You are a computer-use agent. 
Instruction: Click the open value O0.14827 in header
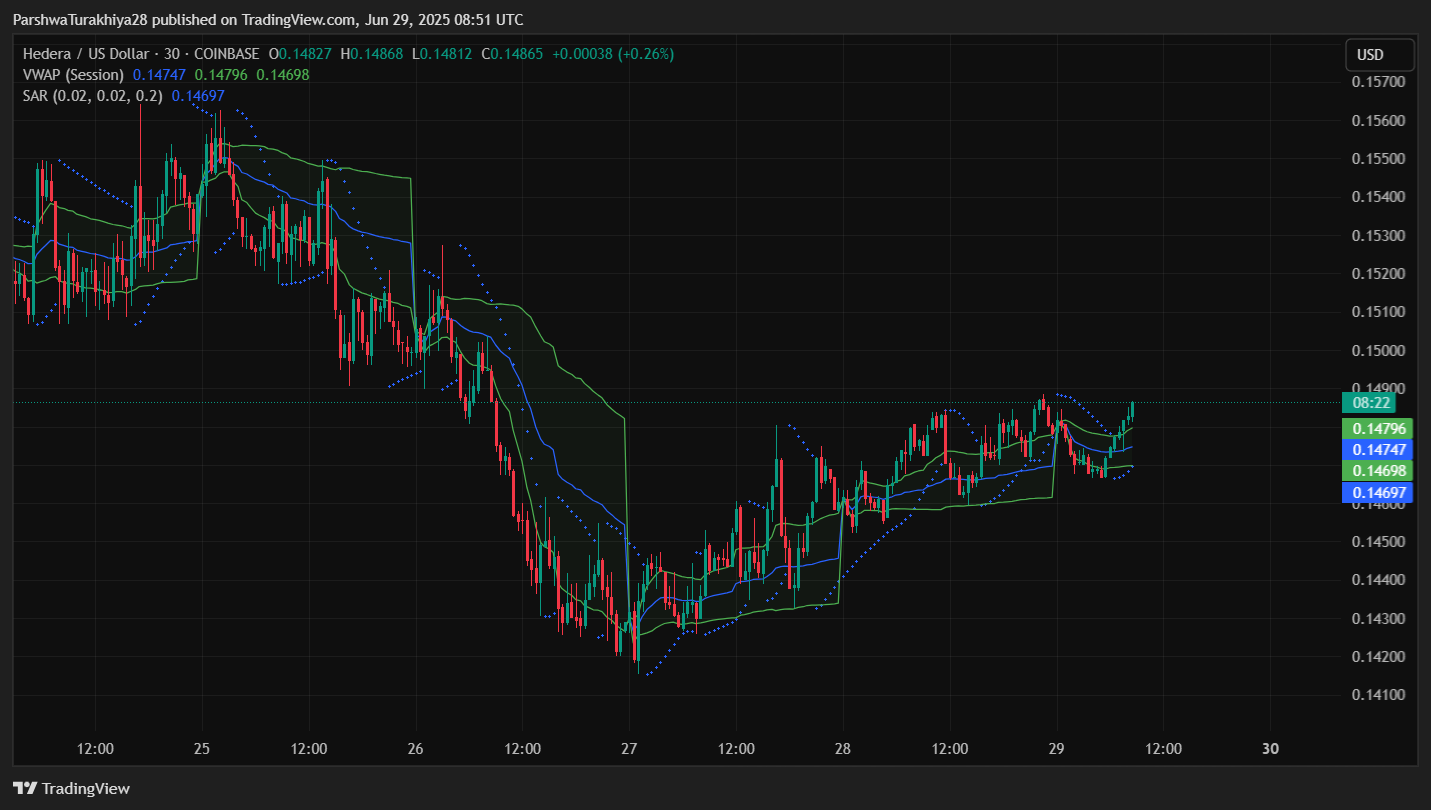(x=301, y=54)
